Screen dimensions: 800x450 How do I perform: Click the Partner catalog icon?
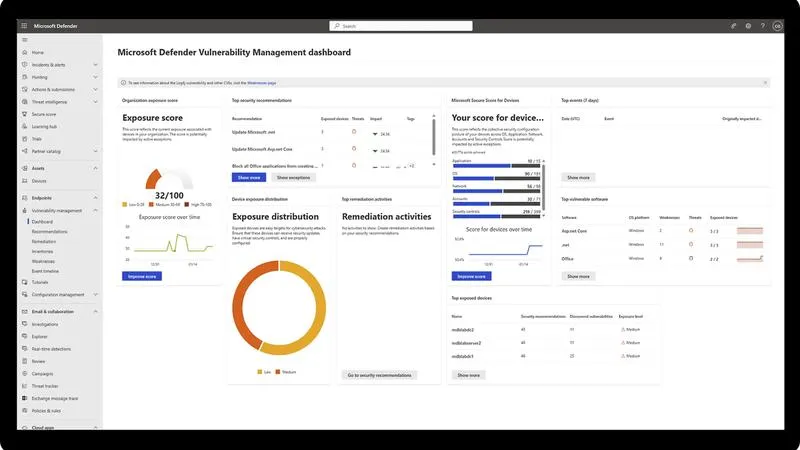click(x=24, y=151)
